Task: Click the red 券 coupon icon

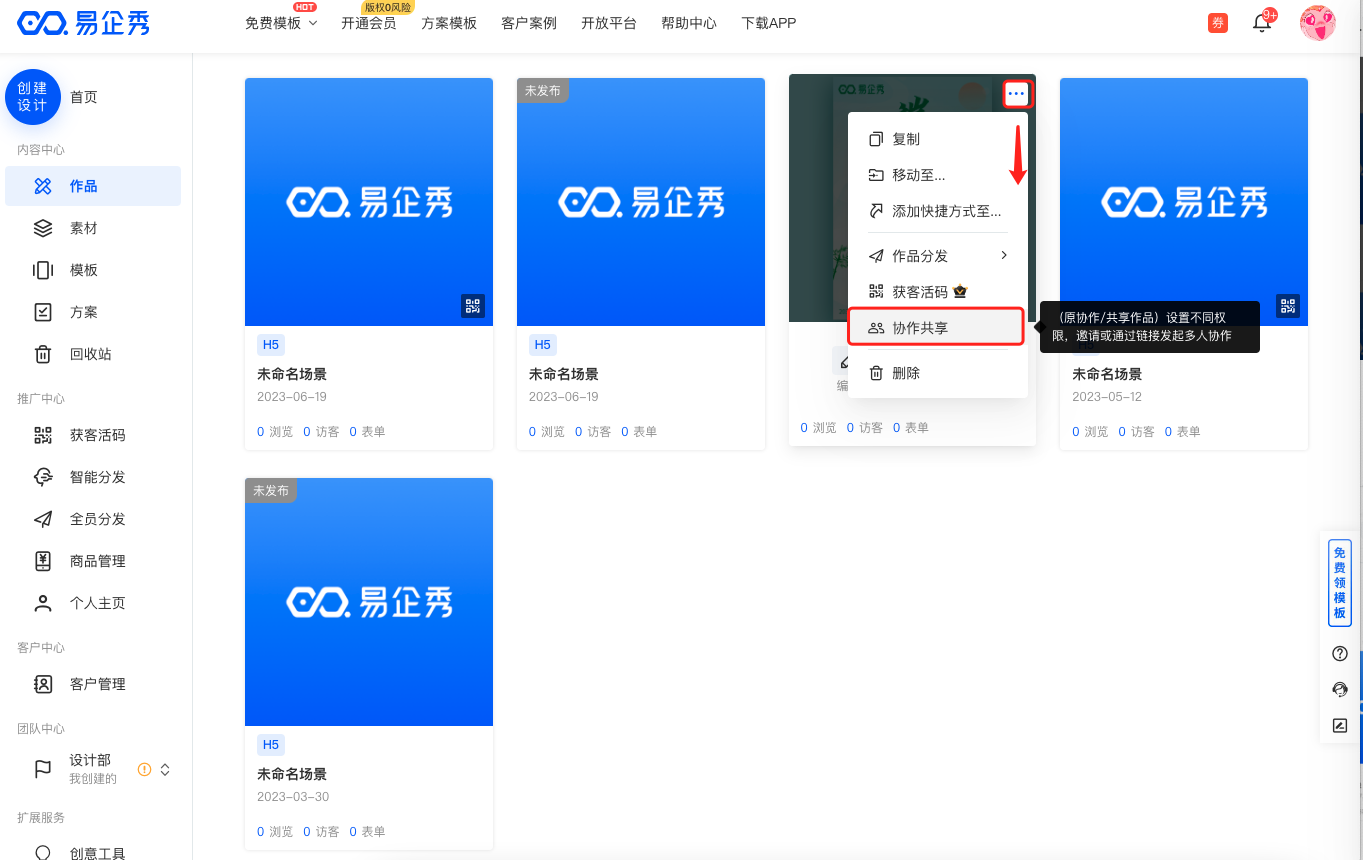Action: click(x=1218, y=23)
